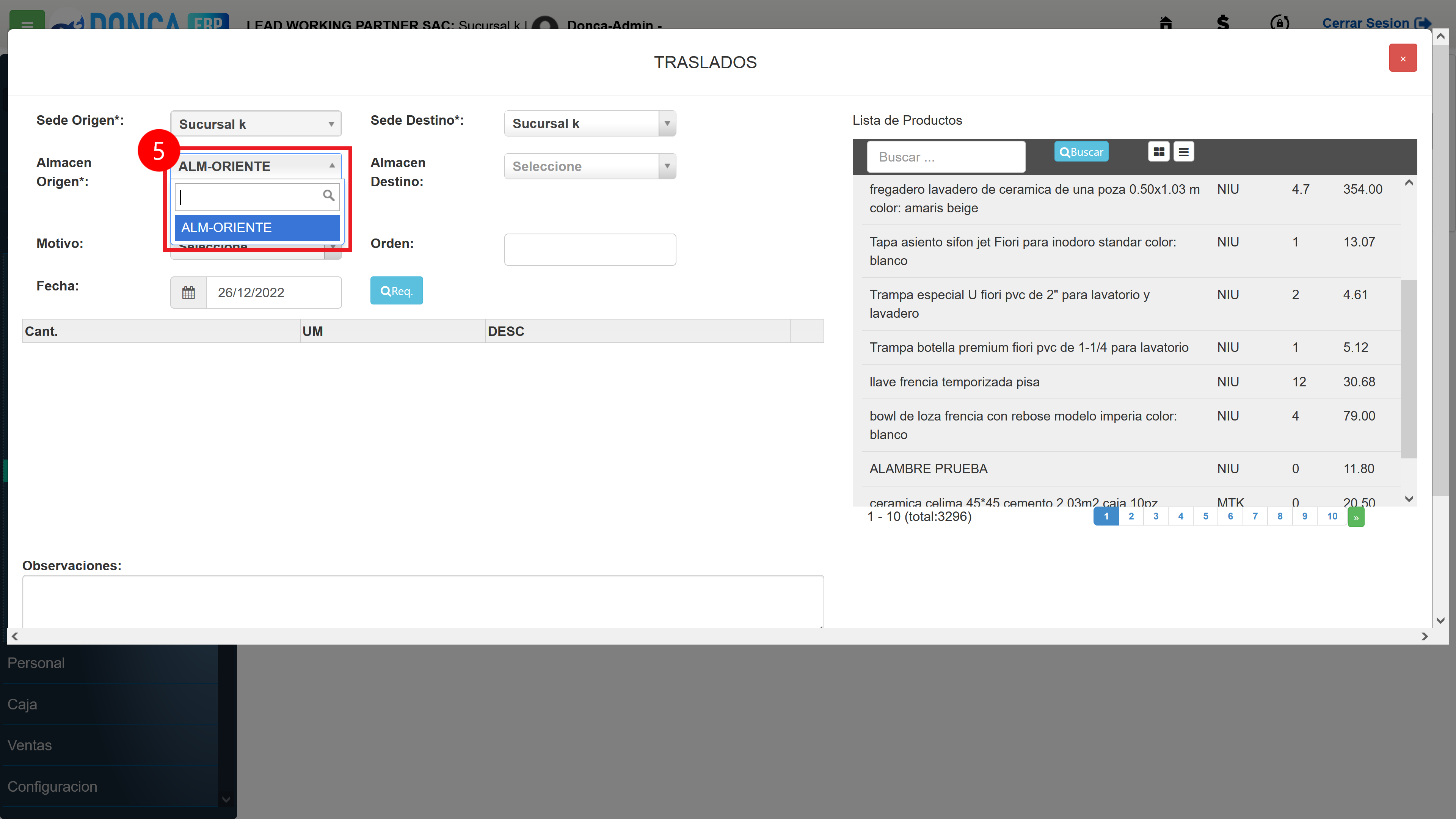
Task: Go to page 9 of products
Action: click(x=1305, y=516)
